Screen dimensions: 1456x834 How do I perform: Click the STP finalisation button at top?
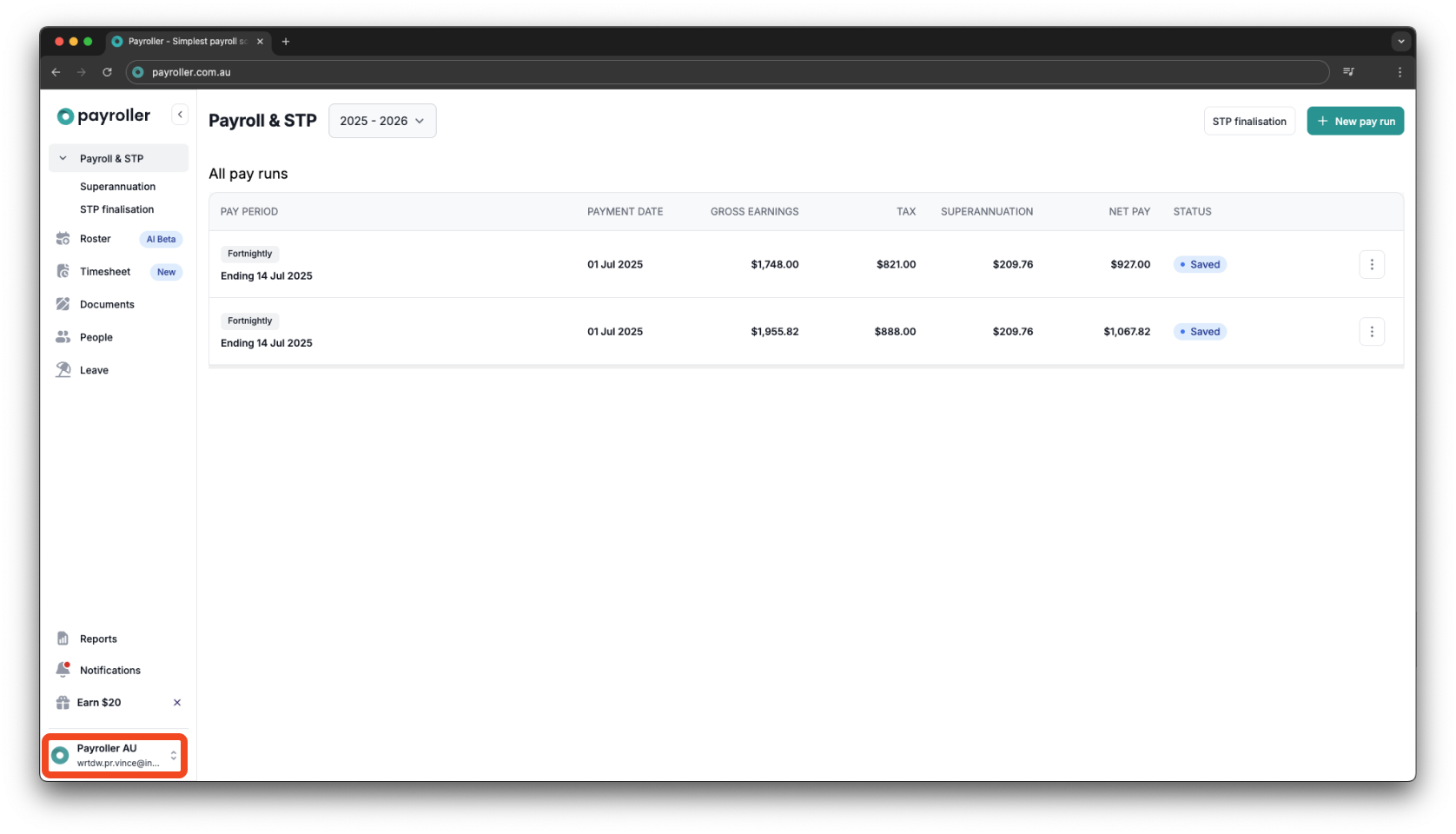1249,122
